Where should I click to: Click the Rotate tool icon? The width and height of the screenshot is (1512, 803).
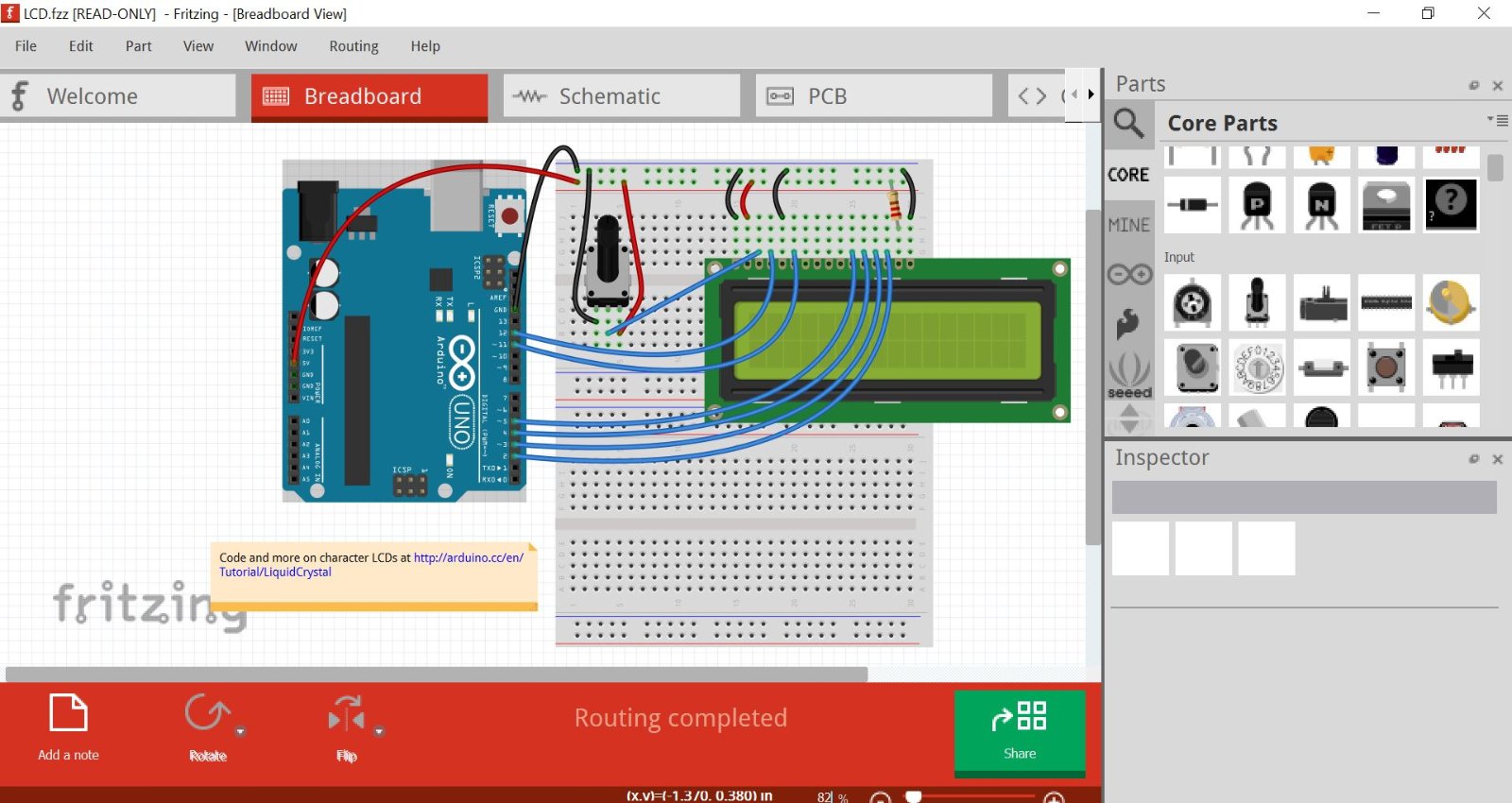click(x=206, y=713)
